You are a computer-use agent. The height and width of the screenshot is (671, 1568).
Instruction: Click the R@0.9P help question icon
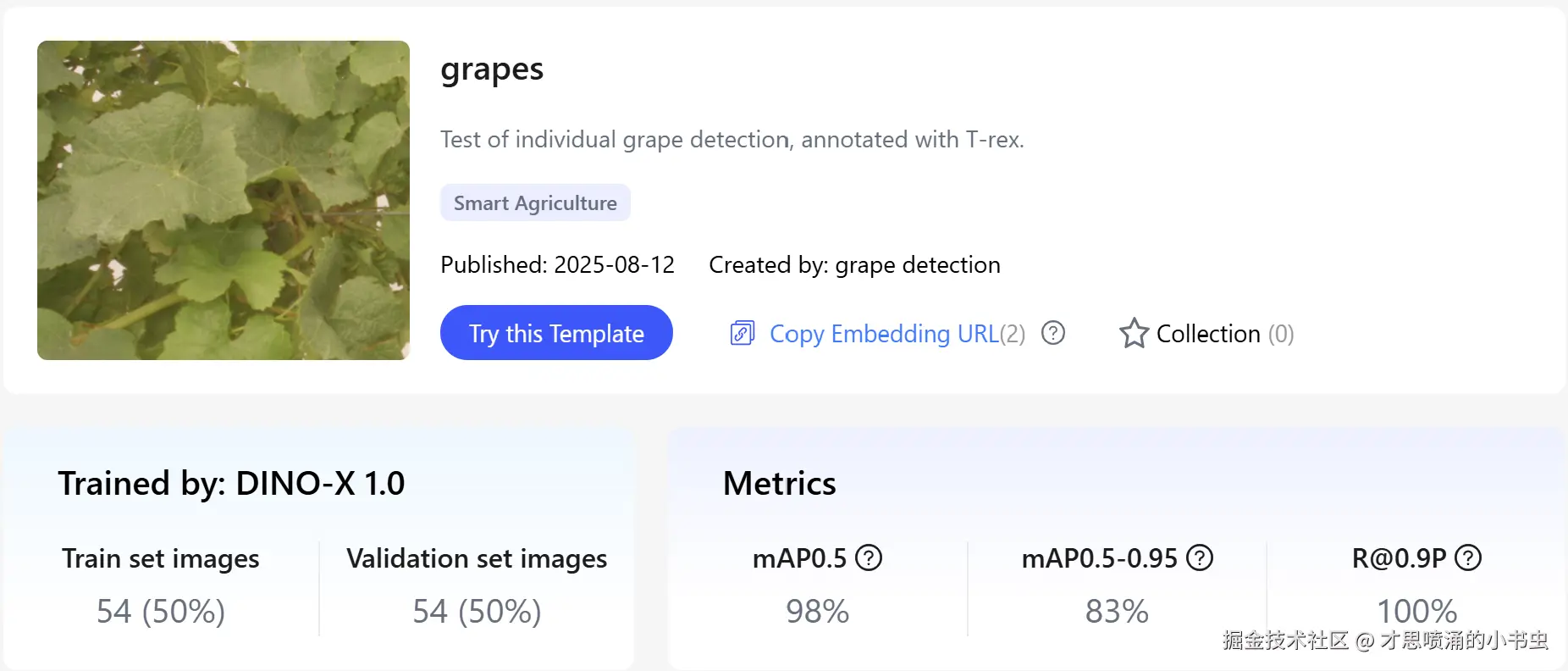pyautogui.click(x=1468, y=557)
